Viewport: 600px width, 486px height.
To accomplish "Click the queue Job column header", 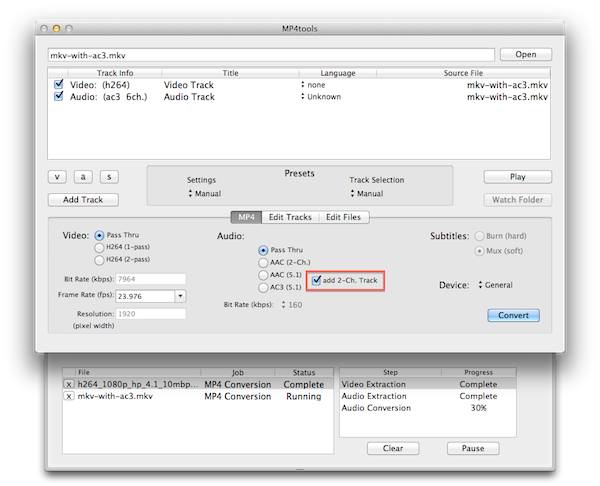I will 238,372.
